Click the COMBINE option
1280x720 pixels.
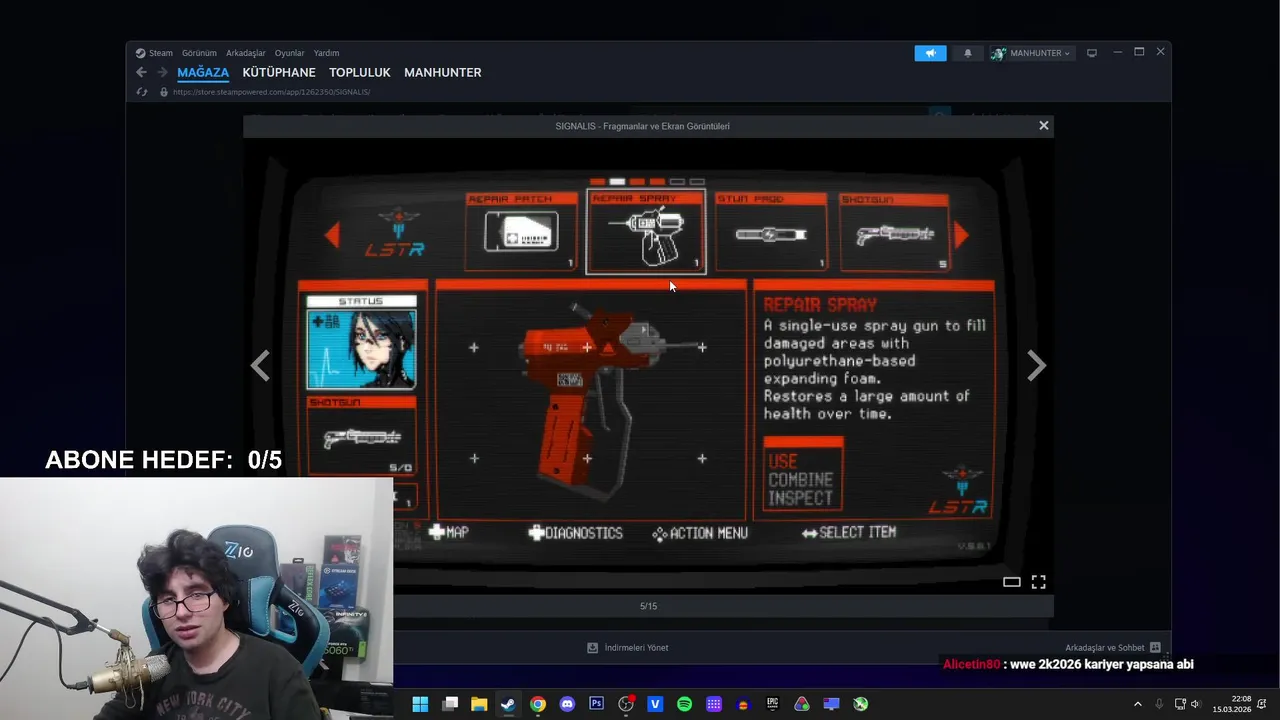pyautogui.click(x=800, y=479)
